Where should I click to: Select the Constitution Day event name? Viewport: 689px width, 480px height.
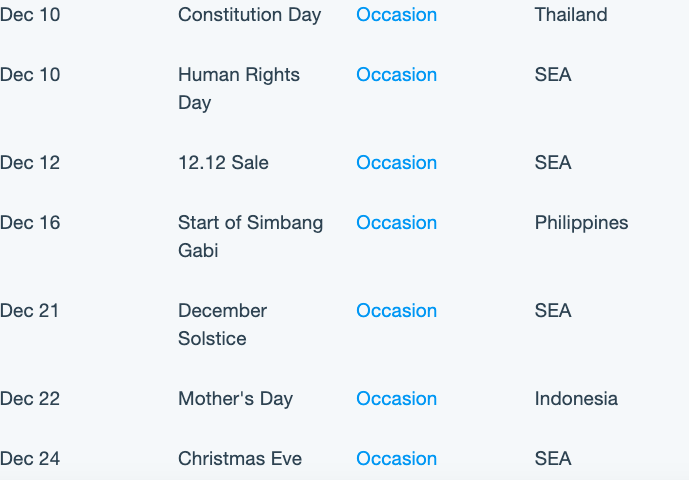coord(250,15)
